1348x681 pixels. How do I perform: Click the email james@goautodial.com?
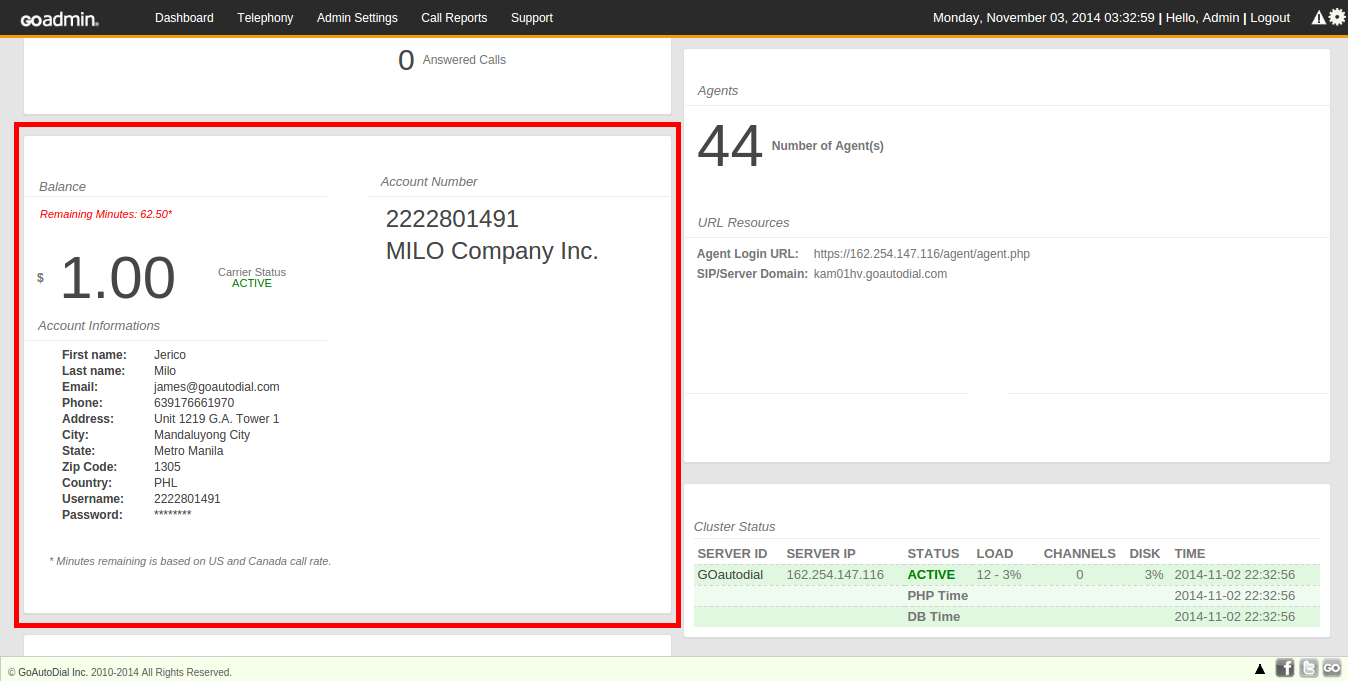(217, 387)
